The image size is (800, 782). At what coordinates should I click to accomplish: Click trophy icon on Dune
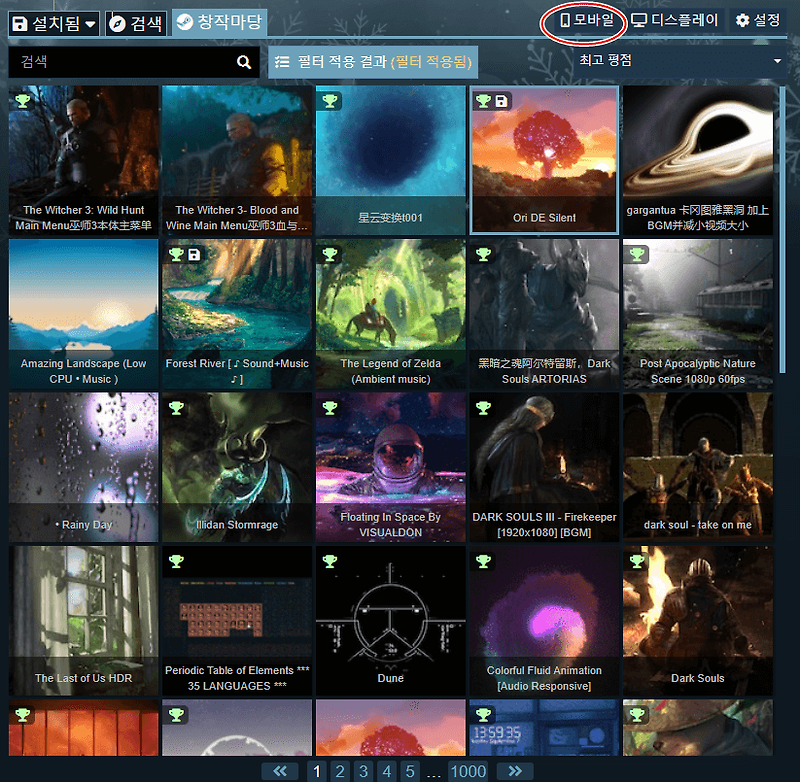tap(330, 561)
